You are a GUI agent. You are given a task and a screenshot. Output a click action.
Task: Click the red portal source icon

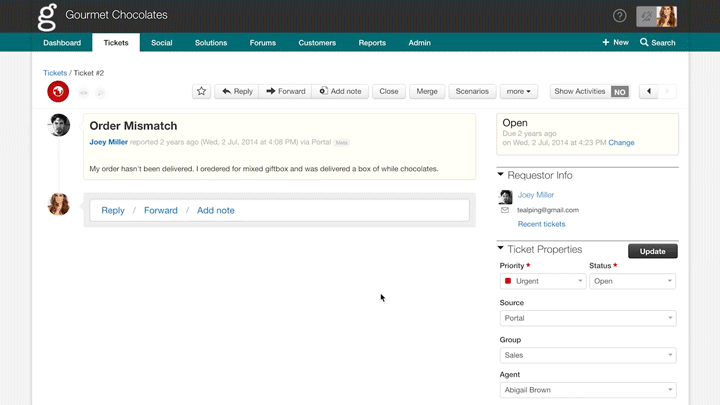(58, 91)
